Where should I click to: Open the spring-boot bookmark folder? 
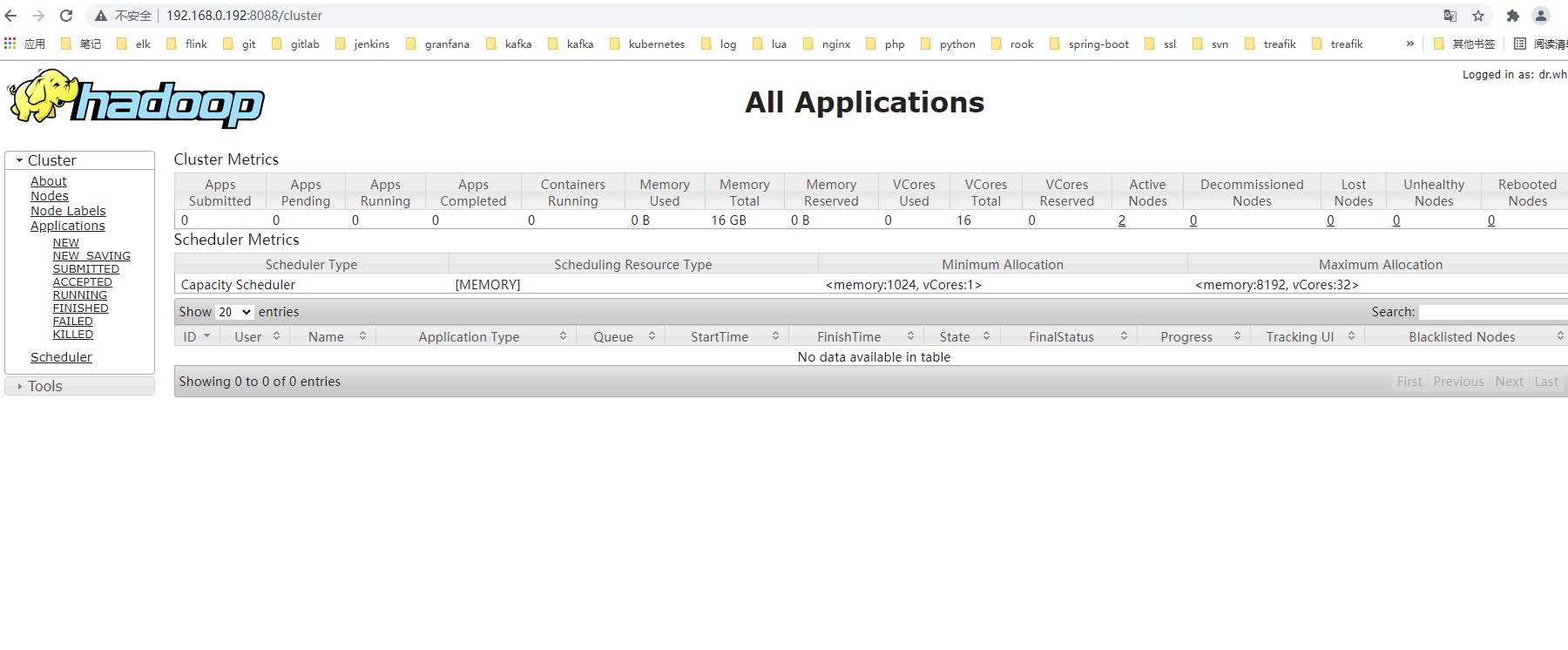click(x=1089, y=44)
